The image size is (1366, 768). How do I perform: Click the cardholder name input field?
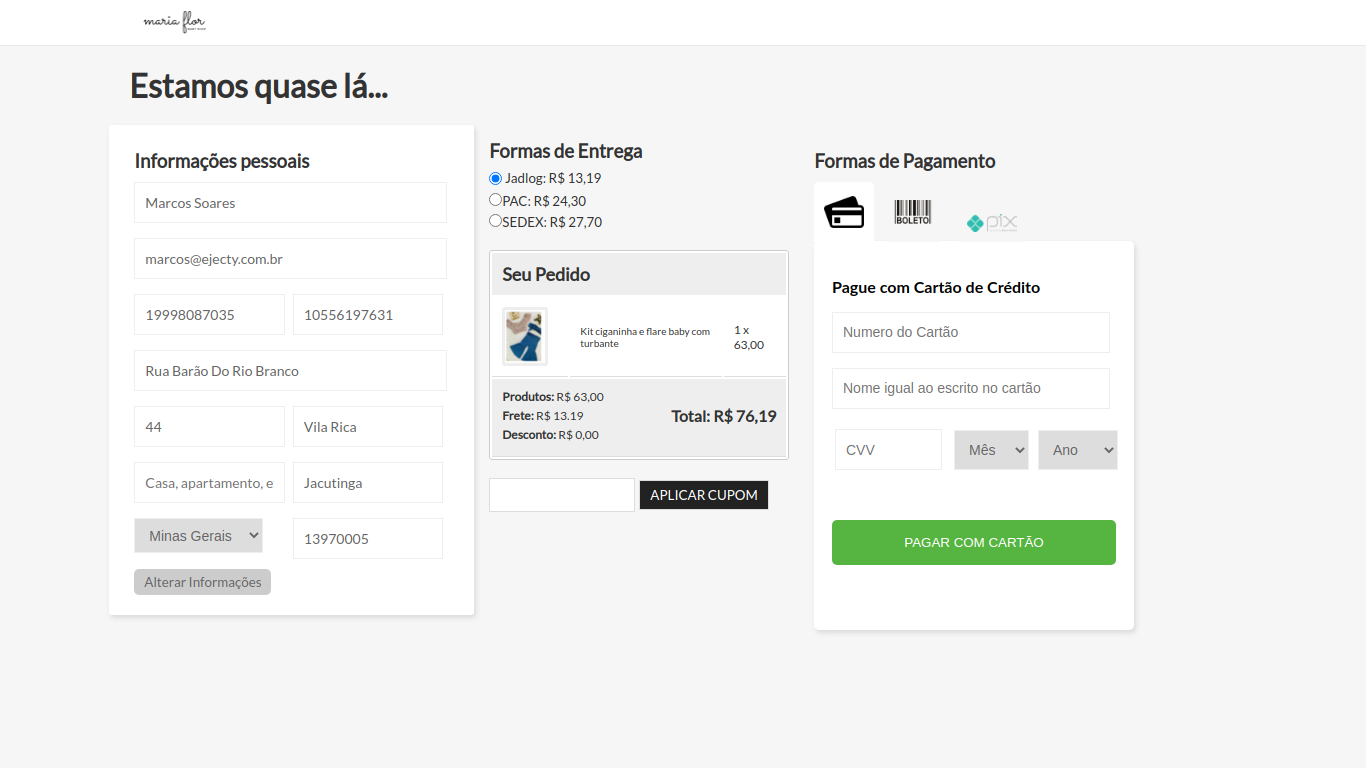click(x=970, y=388)
